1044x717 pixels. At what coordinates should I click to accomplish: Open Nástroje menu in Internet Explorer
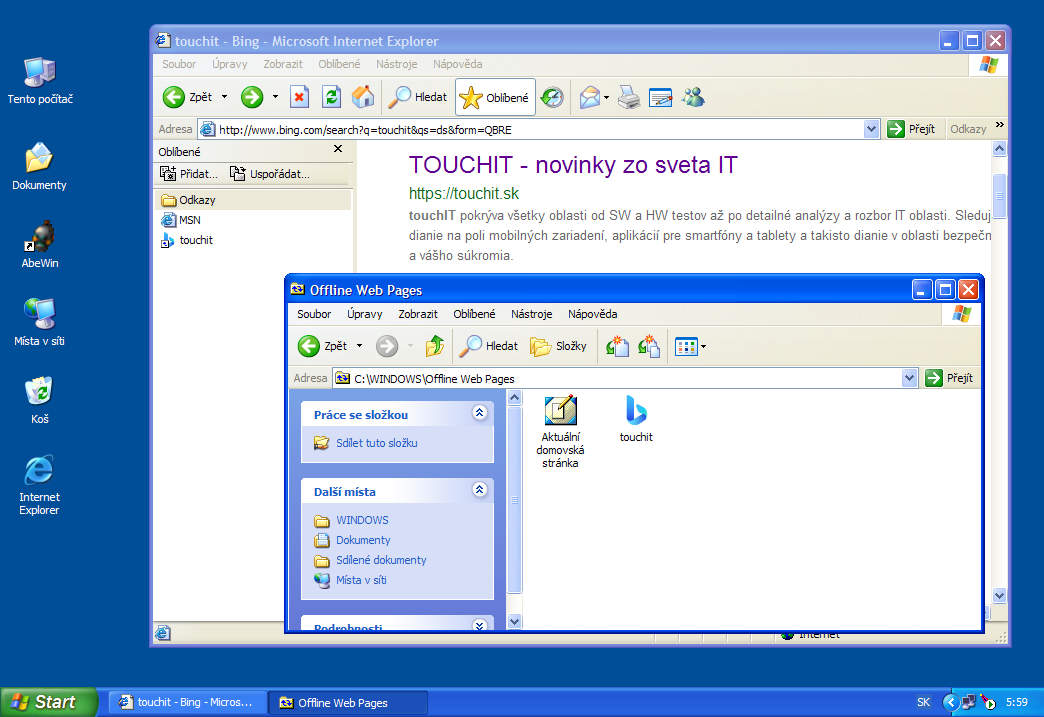pyautogui.click(x=396, y=64)
